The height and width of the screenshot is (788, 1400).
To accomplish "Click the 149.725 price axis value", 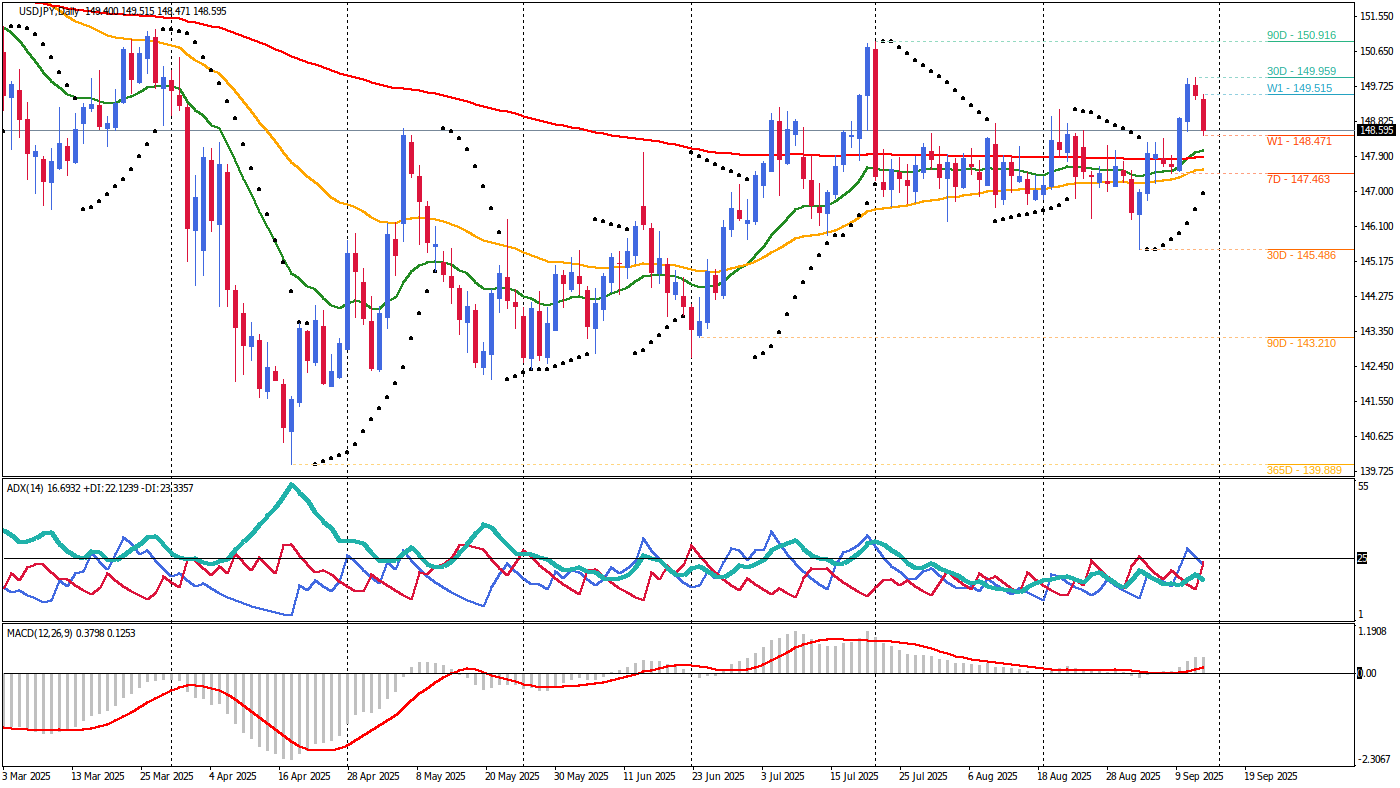I will pyautogui.click(x=1377, y=86).
